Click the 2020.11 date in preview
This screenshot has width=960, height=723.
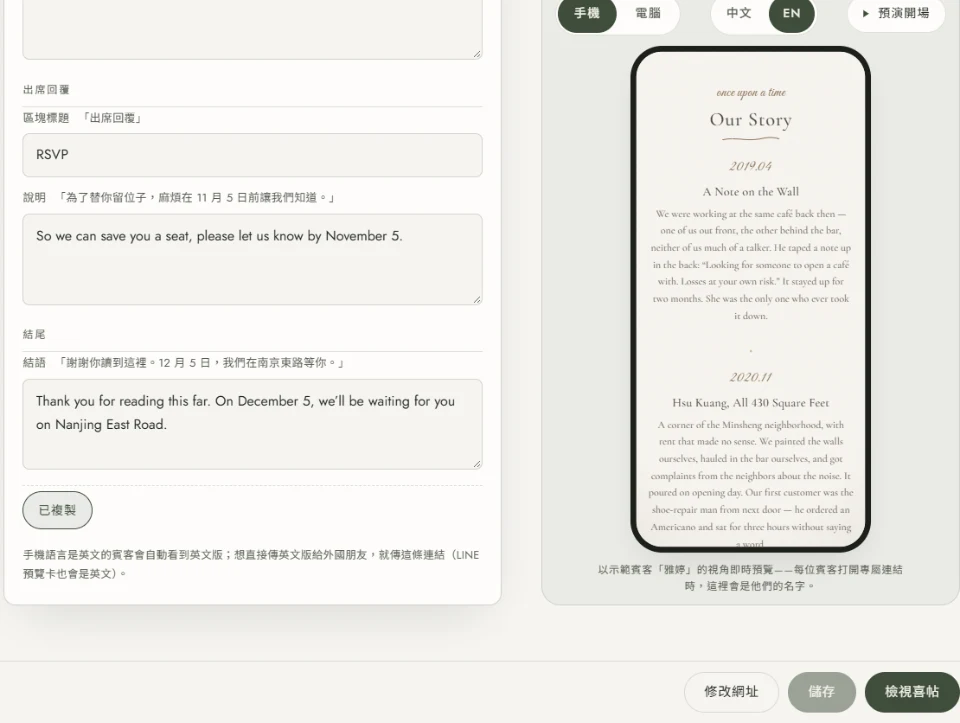(x=751, y=377)
